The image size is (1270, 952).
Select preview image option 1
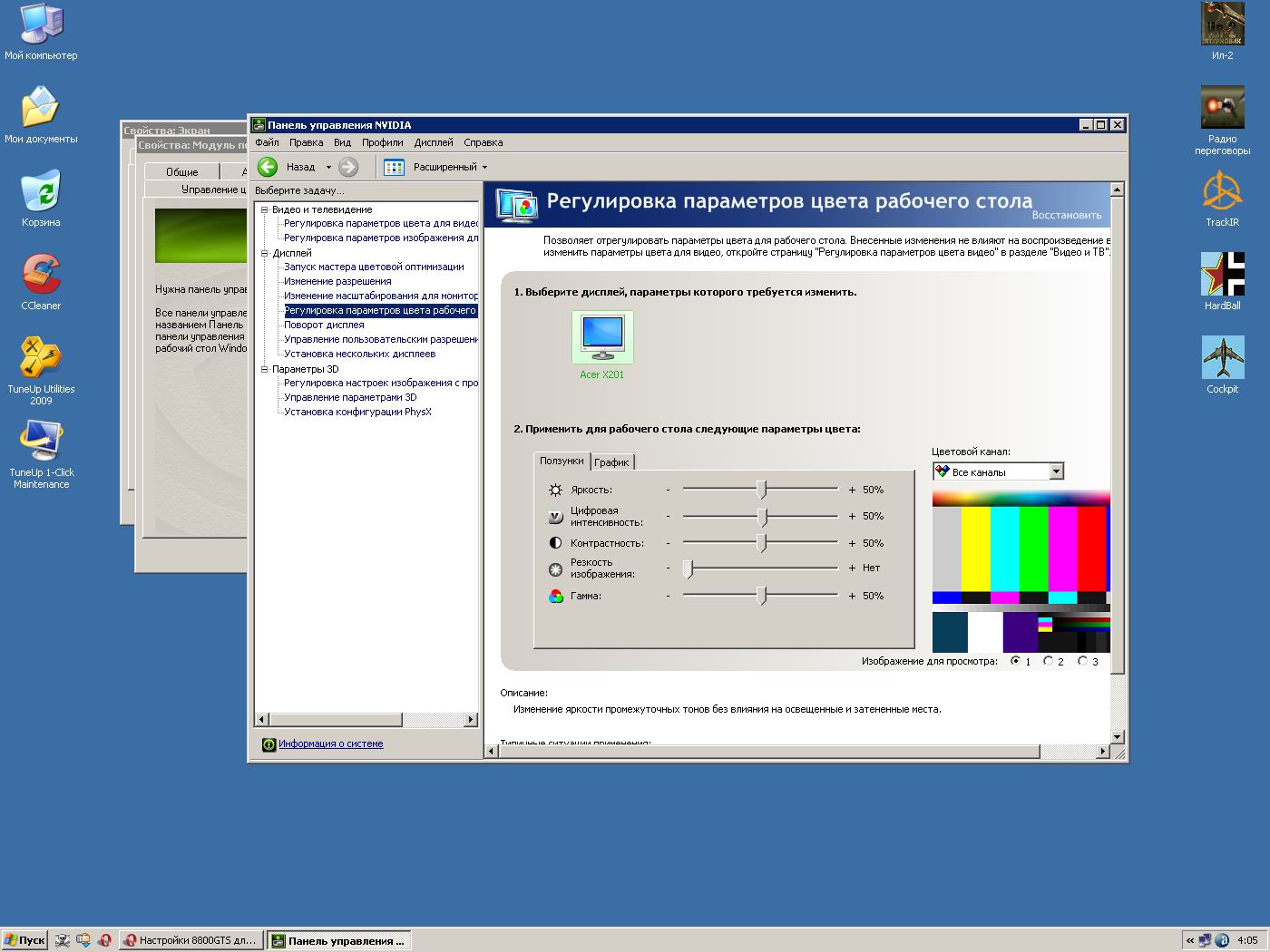point(1015,661)
